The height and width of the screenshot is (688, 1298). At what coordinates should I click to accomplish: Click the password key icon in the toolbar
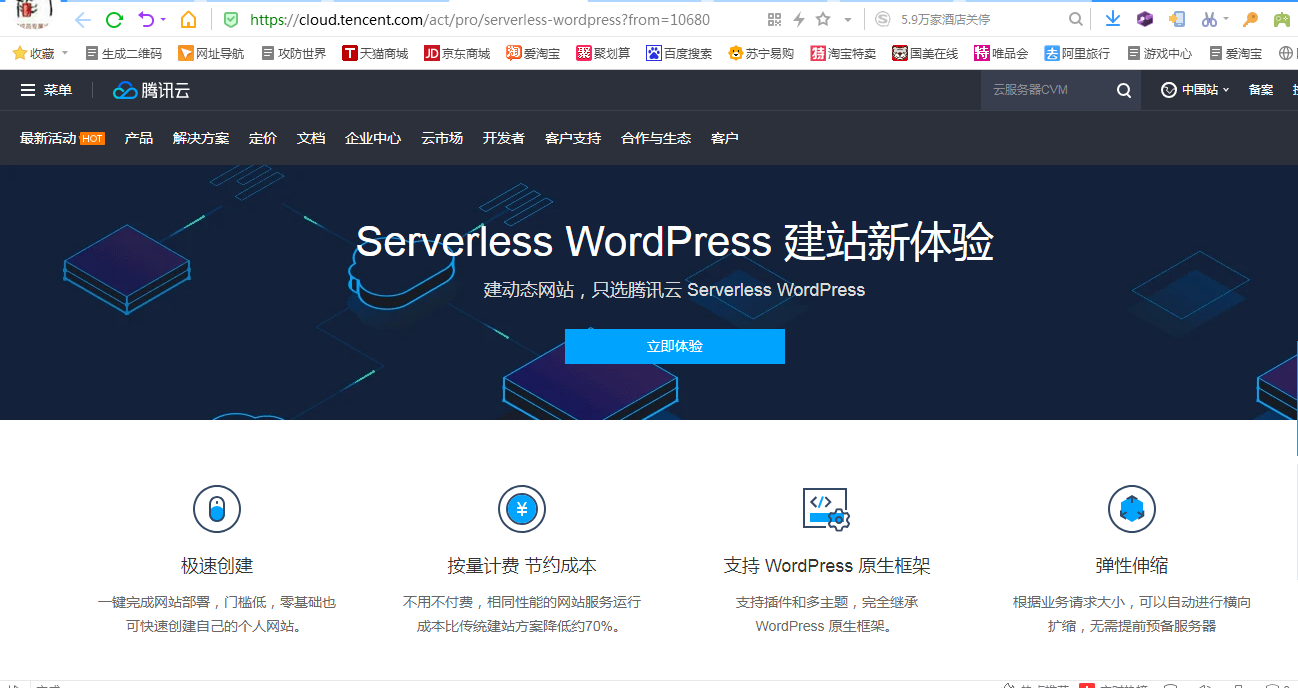pyautogui.click(x=1250, y=18)
